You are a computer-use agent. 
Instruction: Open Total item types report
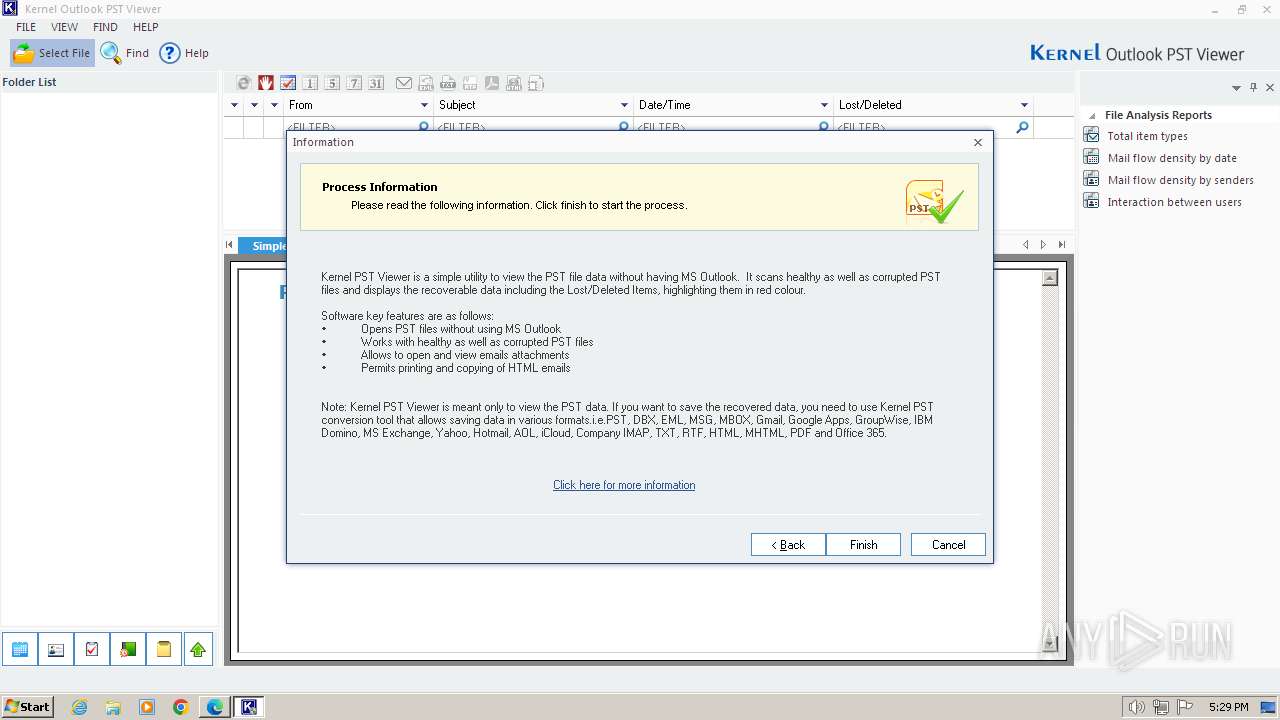coord(1147,136)
